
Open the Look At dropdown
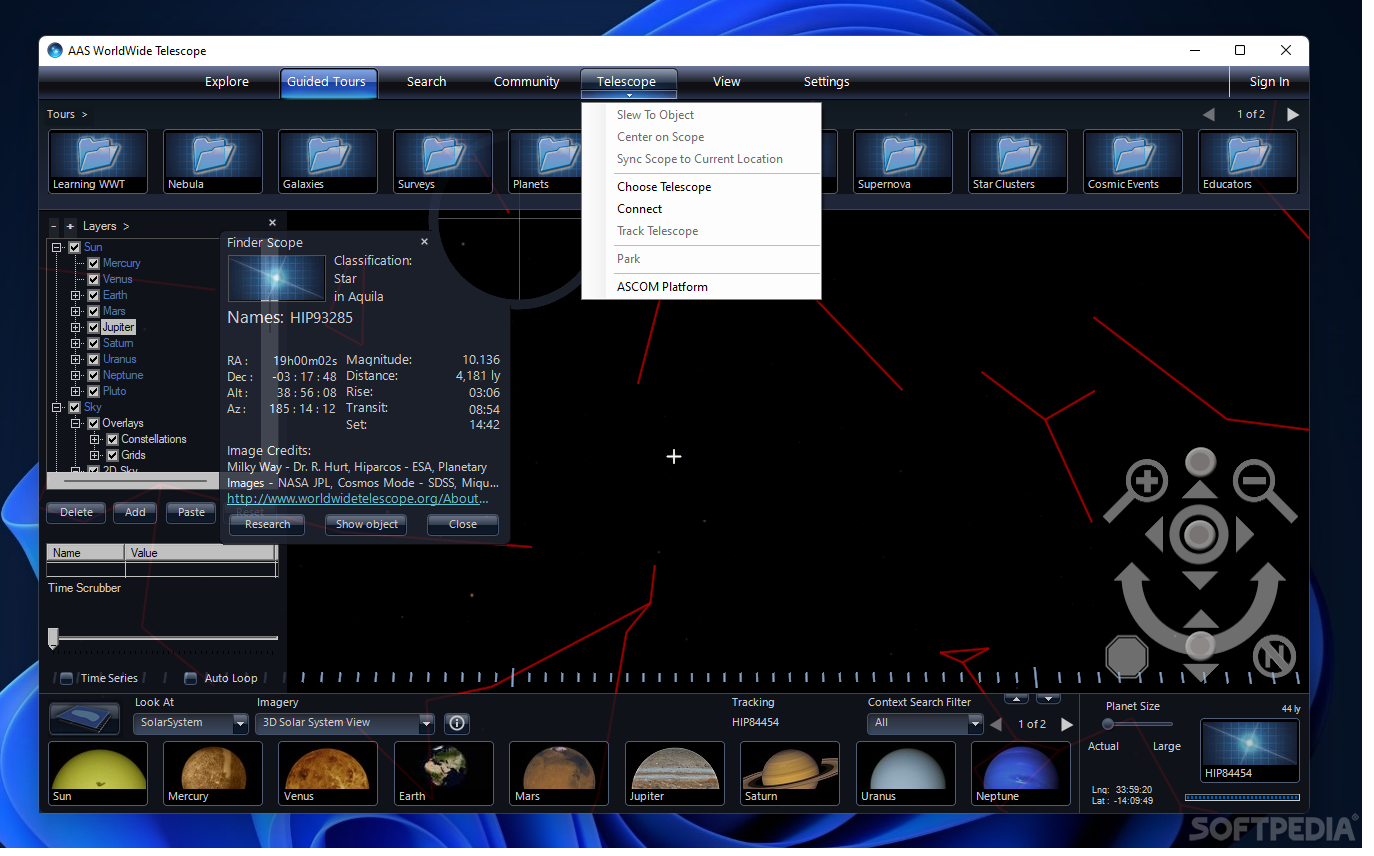tap(190, 723)
